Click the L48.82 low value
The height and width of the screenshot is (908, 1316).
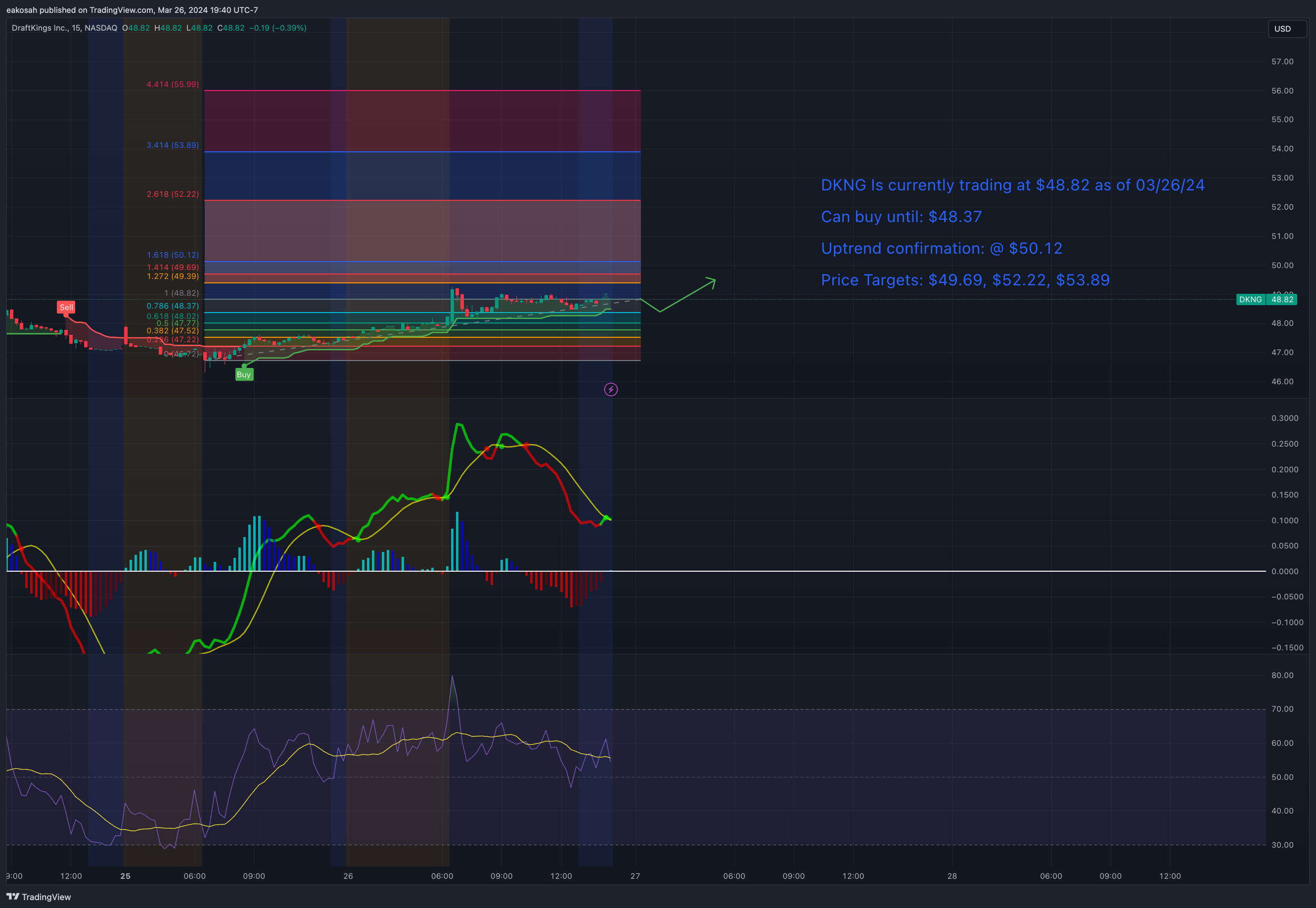(x=199, y=28)
